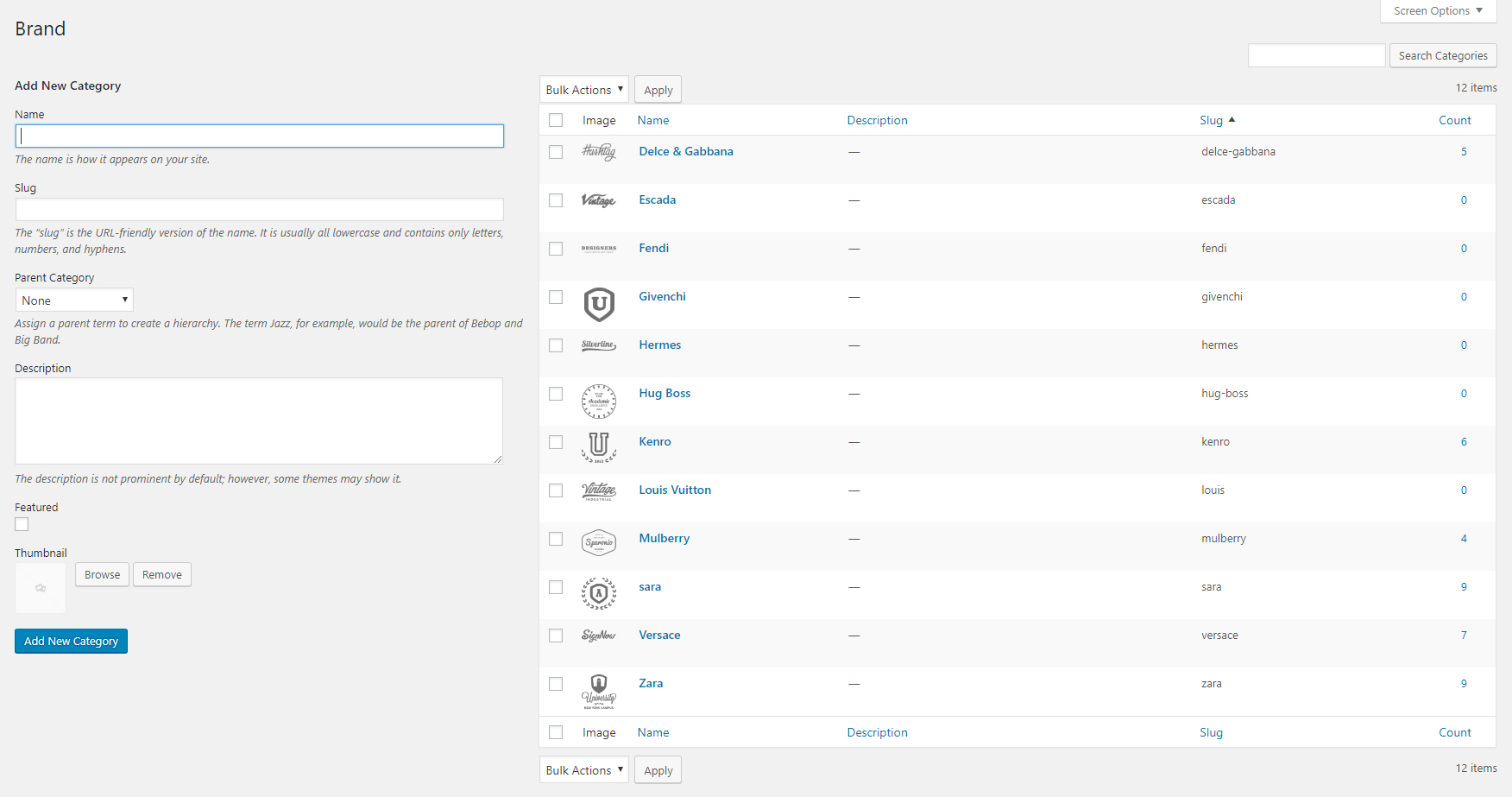This screenshot has width=1512, height=797.
Task: Click the sara brand badge image
Action: pos(599,594)
